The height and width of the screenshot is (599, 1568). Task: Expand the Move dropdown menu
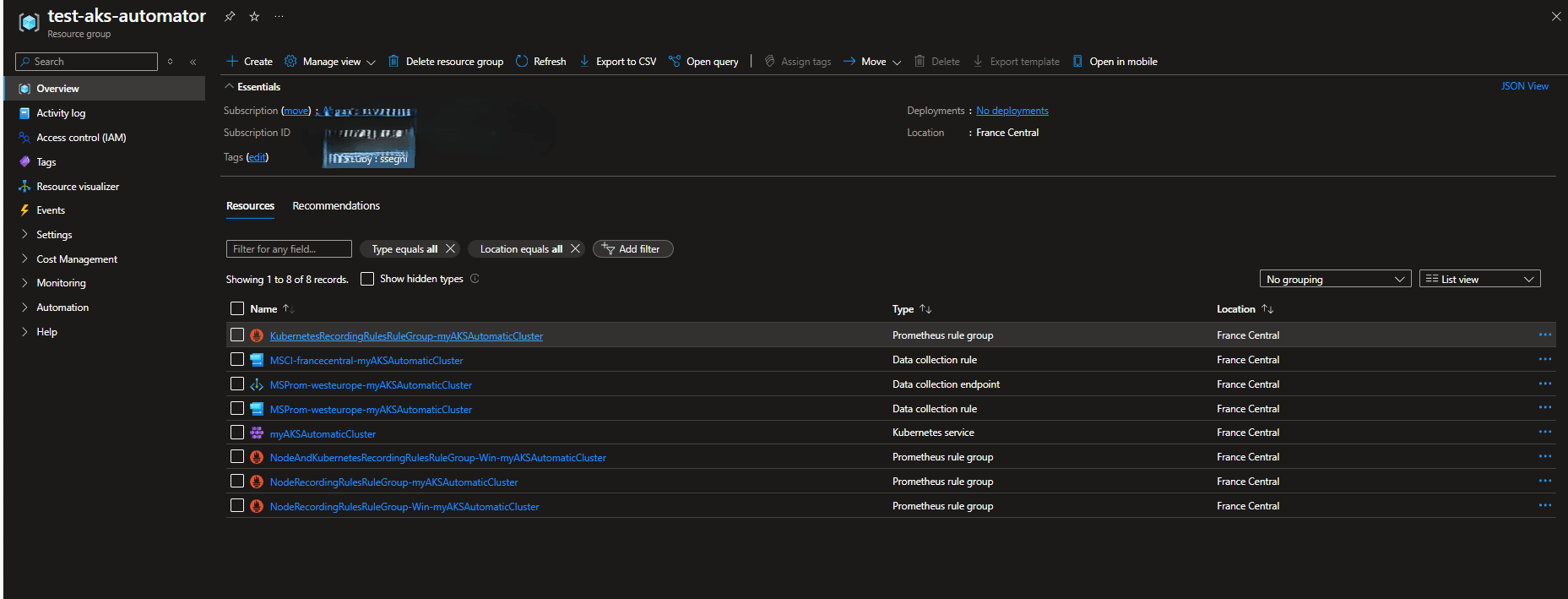897,62
